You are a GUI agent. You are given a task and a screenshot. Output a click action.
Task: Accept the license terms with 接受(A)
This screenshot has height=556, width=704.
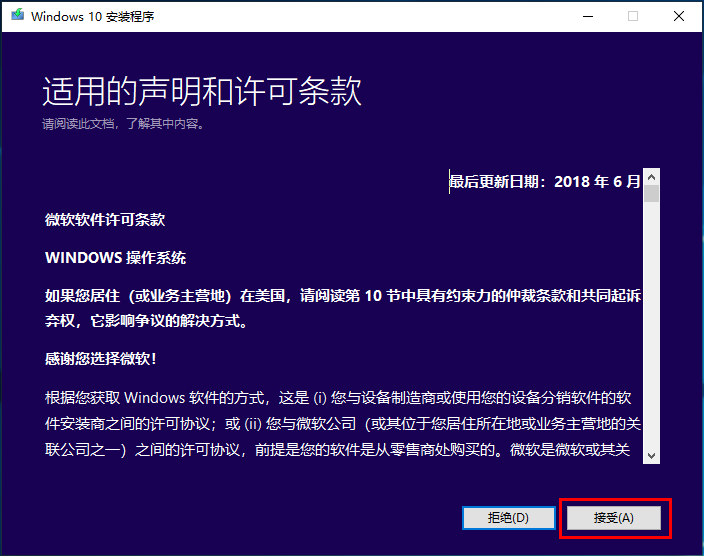tap(614, 518)
